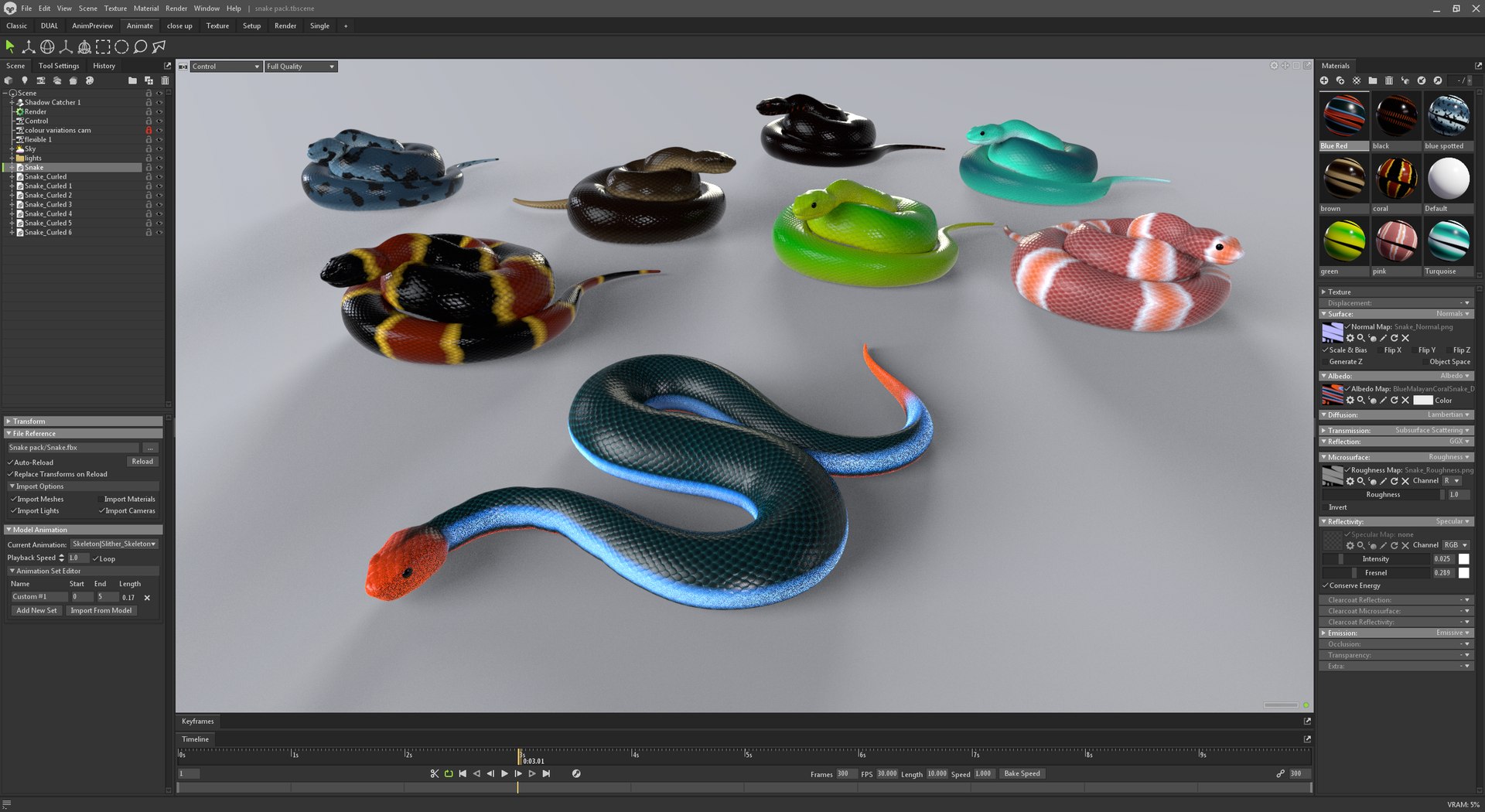Click the Bake Speed button
1485x812 pixels.
point(1022,774)
